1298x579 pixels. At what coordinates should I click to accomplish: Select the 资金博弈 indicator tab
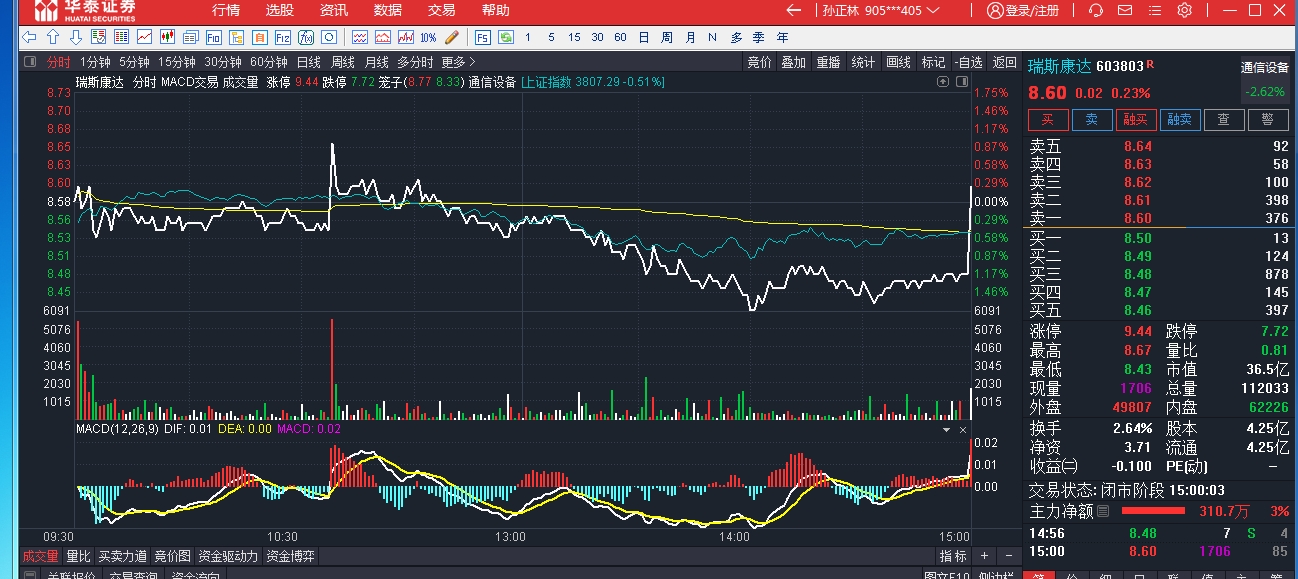(x=291, y=556)
